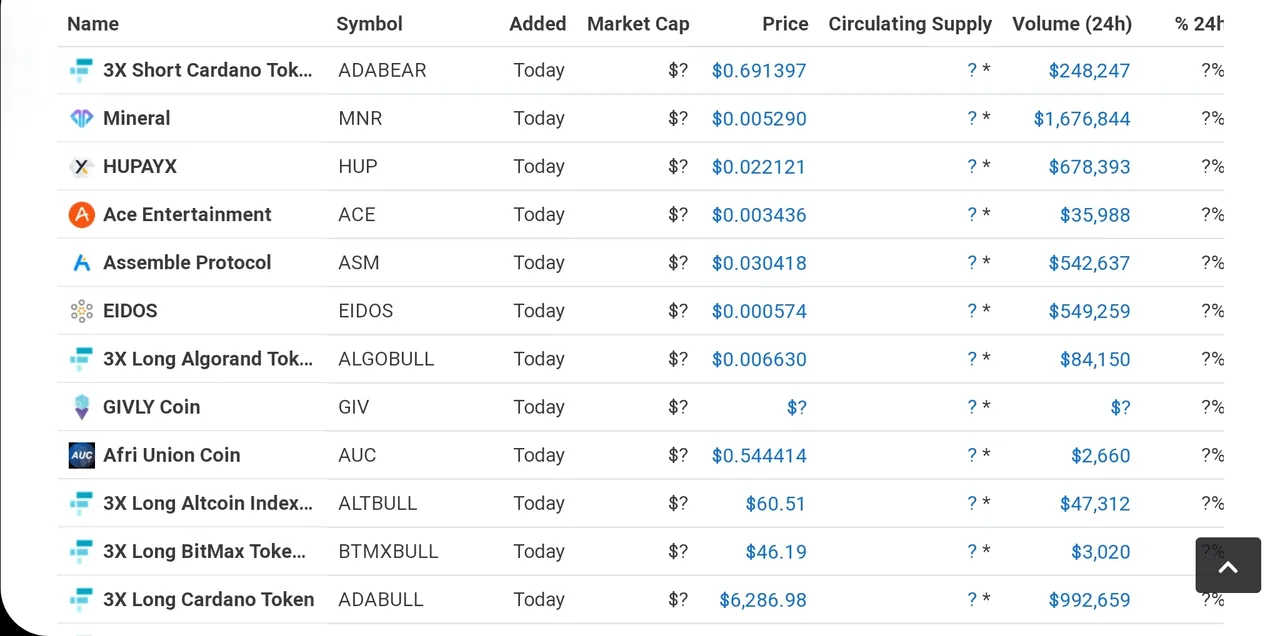
Task: Click the 3X Long Cardano Token icon
Action: pos(81,599)
